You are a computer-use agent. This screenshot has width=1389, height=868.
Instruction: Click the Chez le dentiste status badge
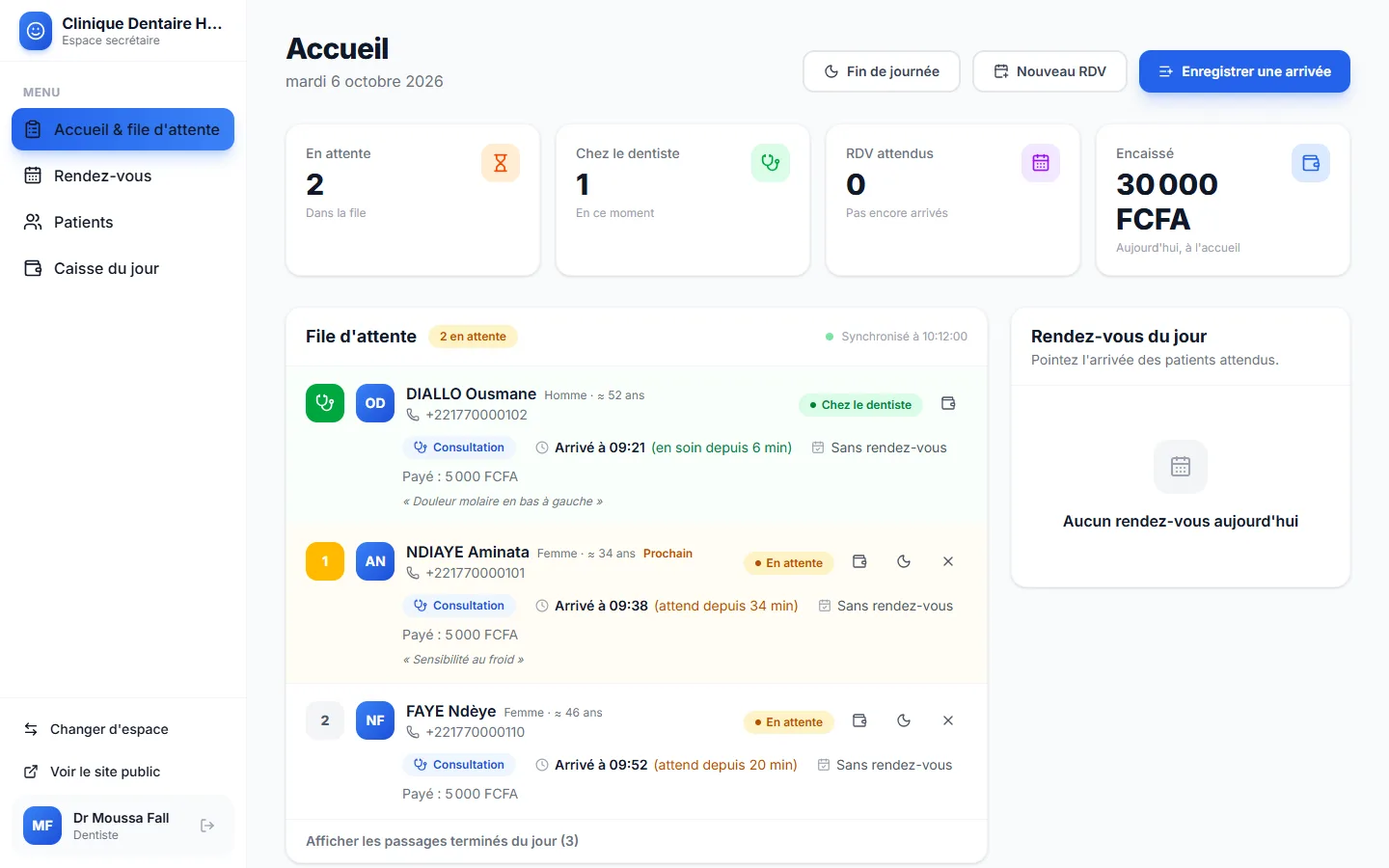[x=860, y=405]
